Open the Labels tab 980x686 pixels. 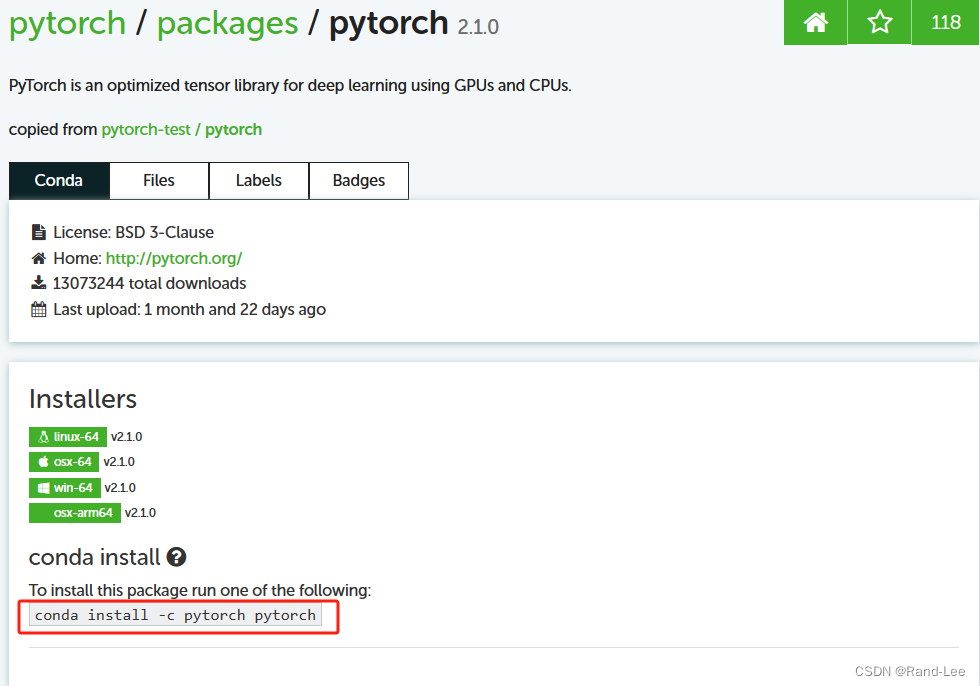click(x=258, y=180)
